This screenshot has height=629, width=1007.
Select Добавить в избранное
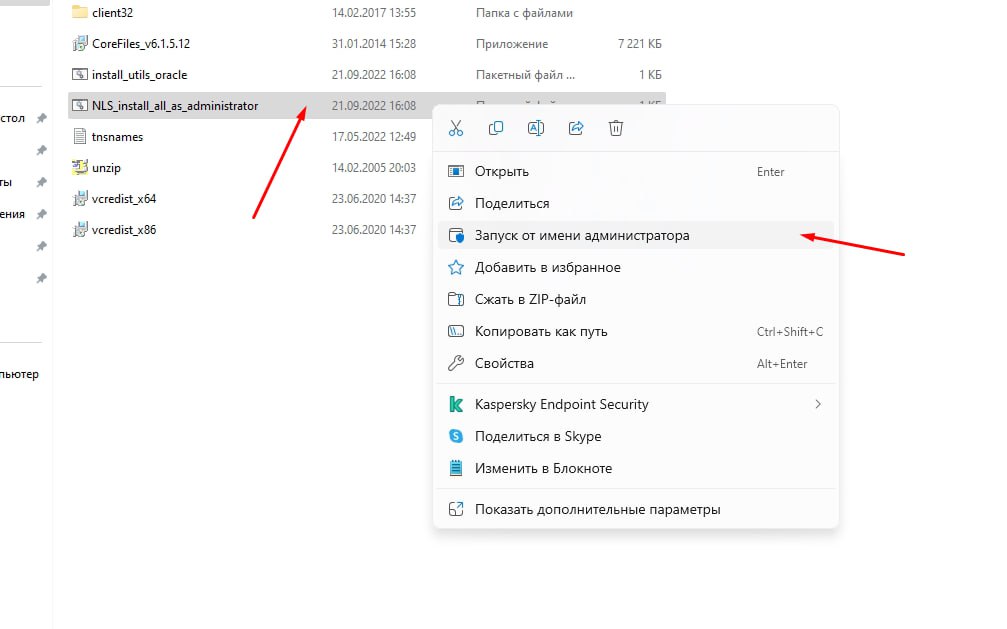tap(635, 268)
